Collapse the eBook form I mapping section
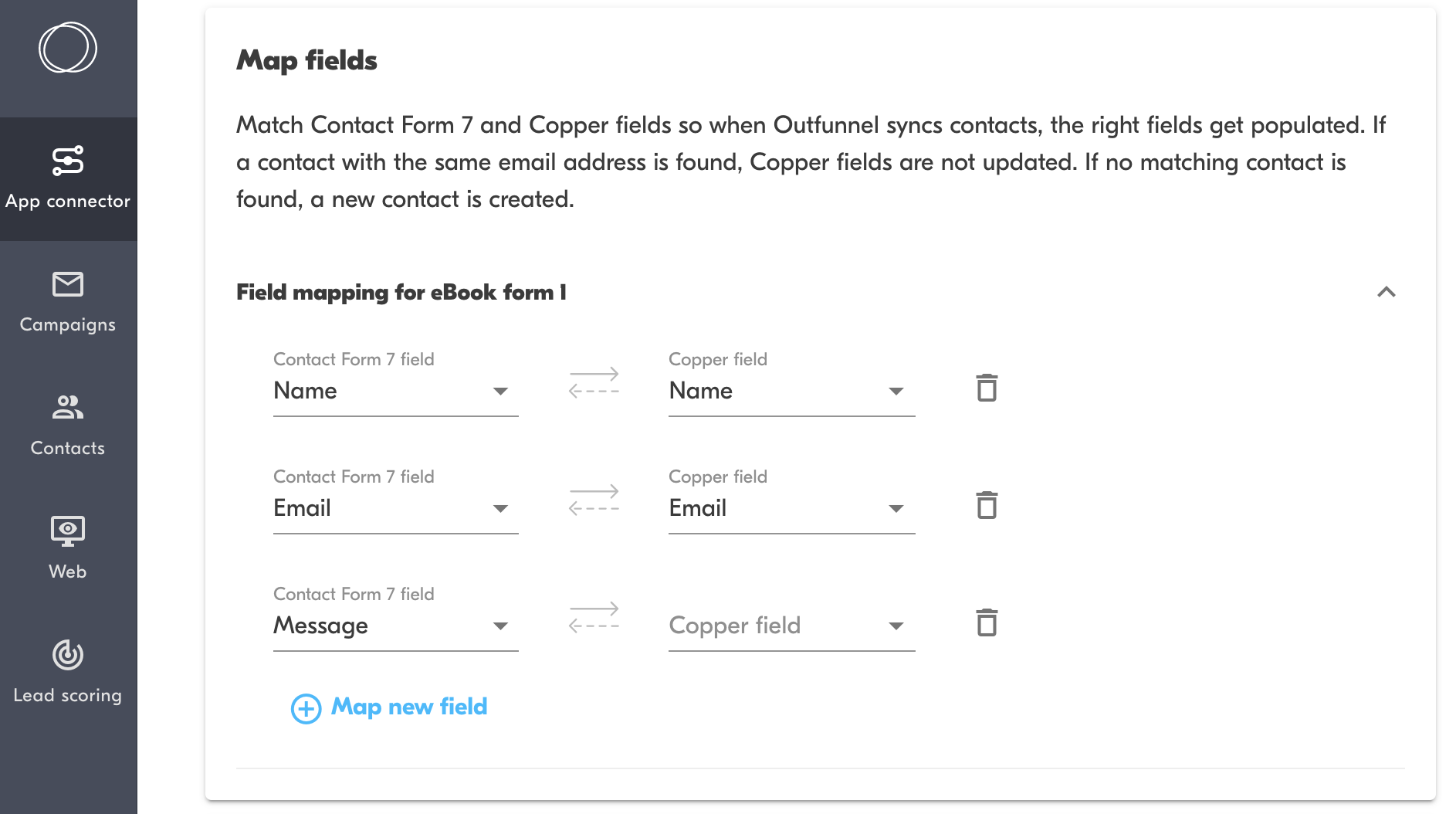The height and width of the screenshot is (814, 1456). coord(1387,292)
